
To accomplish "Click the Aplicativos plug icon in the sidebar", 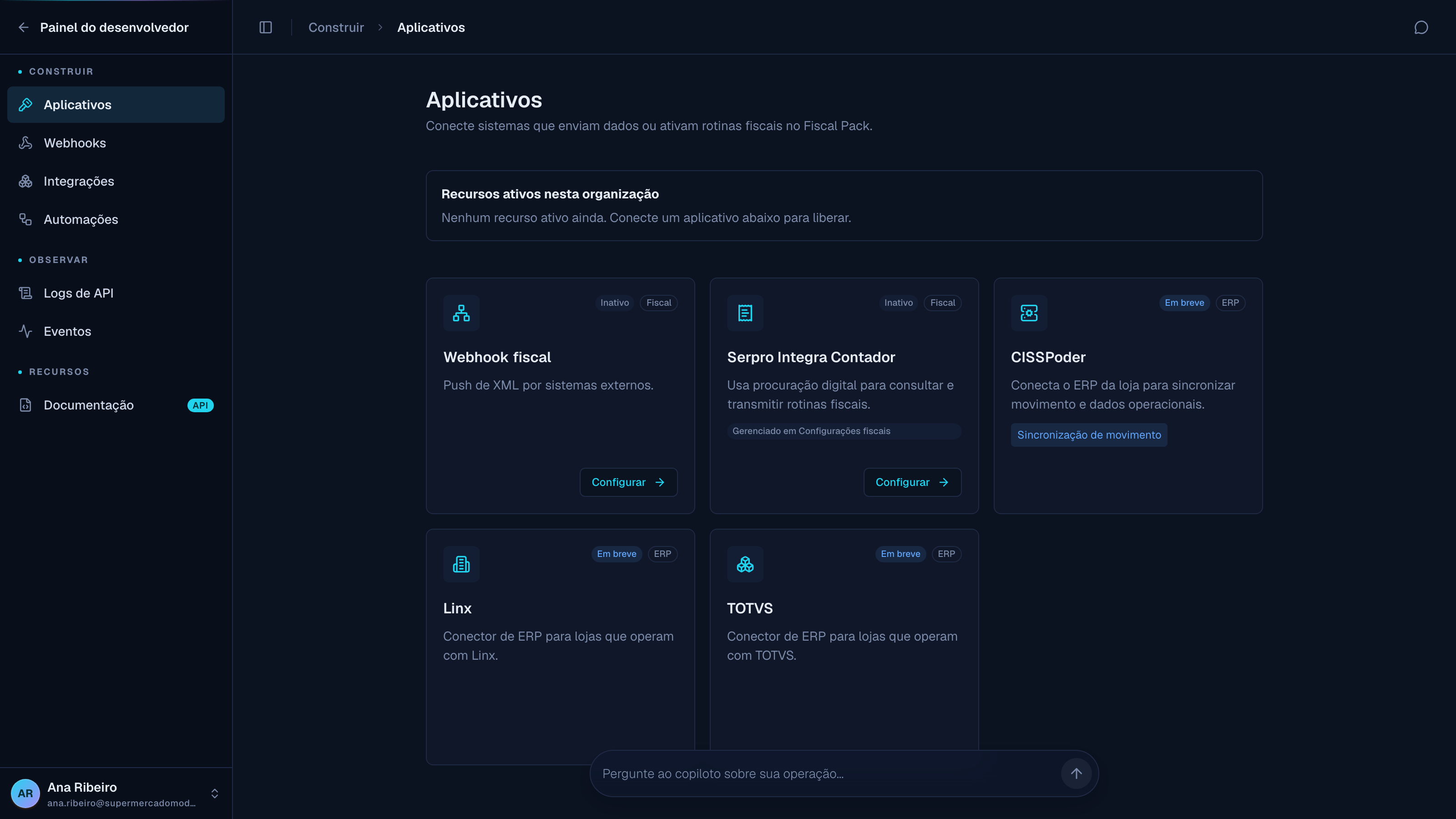I will tap(25, 105).
